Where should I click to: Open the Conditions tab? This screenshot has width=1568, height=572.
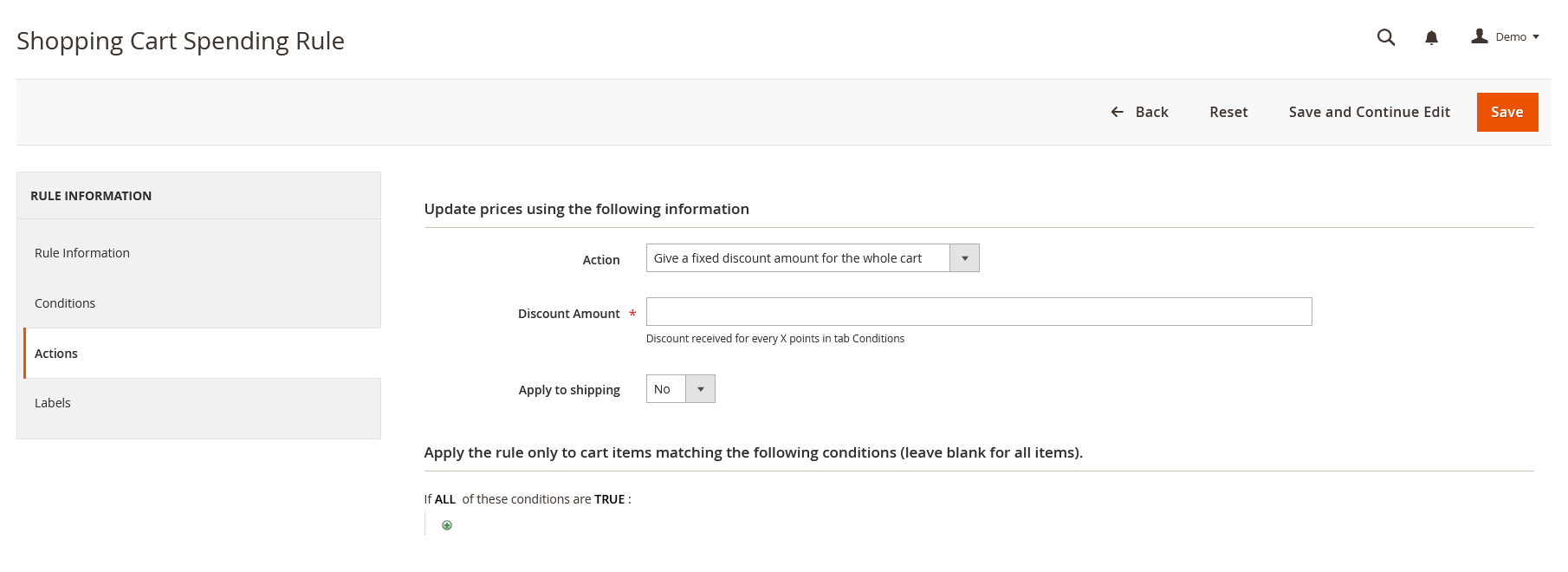coord(65,303)
